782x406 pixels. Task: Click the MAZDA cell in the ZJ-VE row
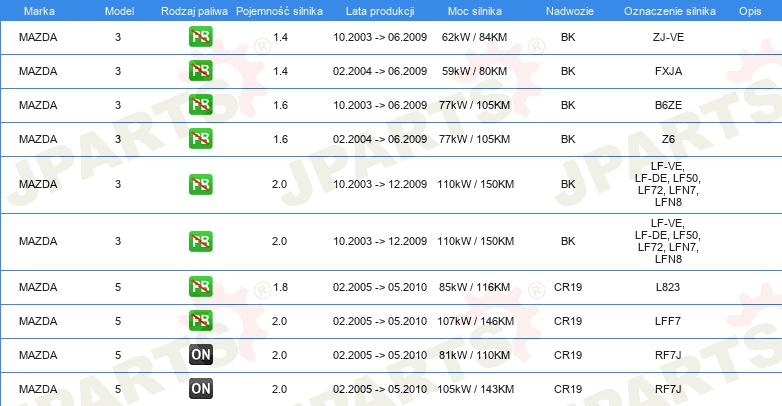[x=38, y=37]
